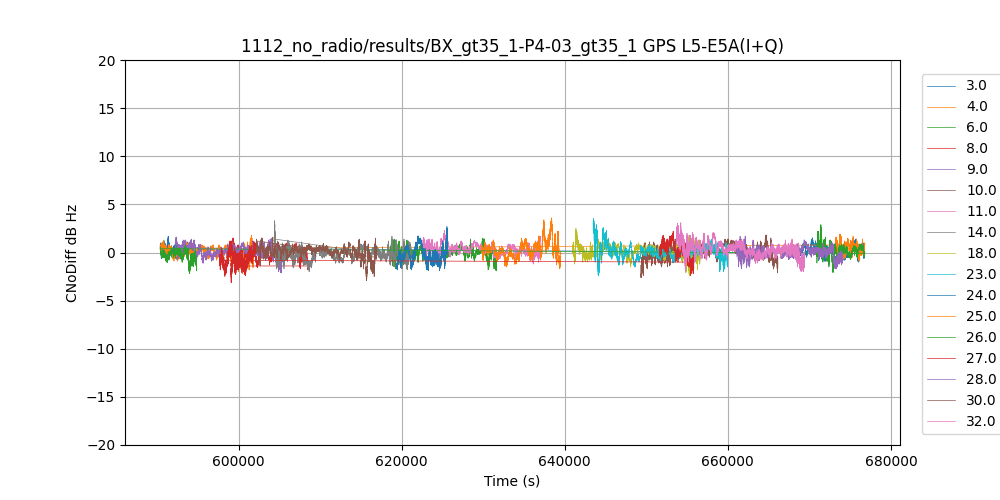Click the y-axis tick label −5
Viewport: 1000px width, 500px height.
point(108,301)
